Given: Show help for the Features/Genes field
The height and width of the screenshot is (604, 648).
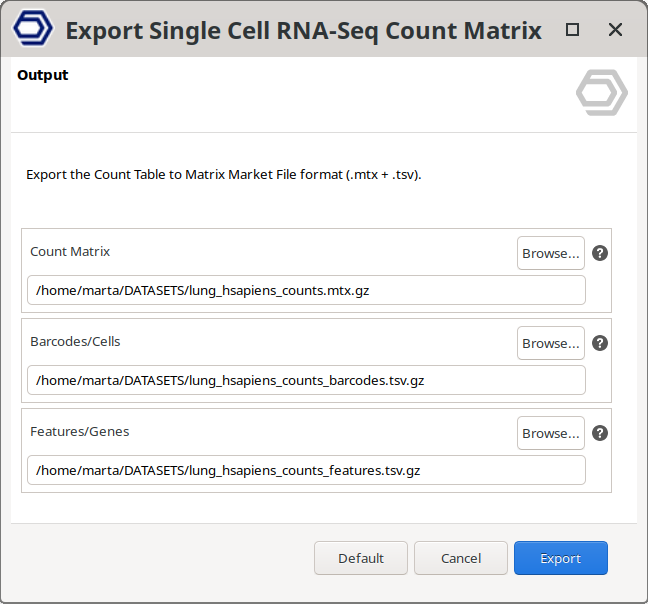Looking at the screenshot, I should (x=600, y=433).
